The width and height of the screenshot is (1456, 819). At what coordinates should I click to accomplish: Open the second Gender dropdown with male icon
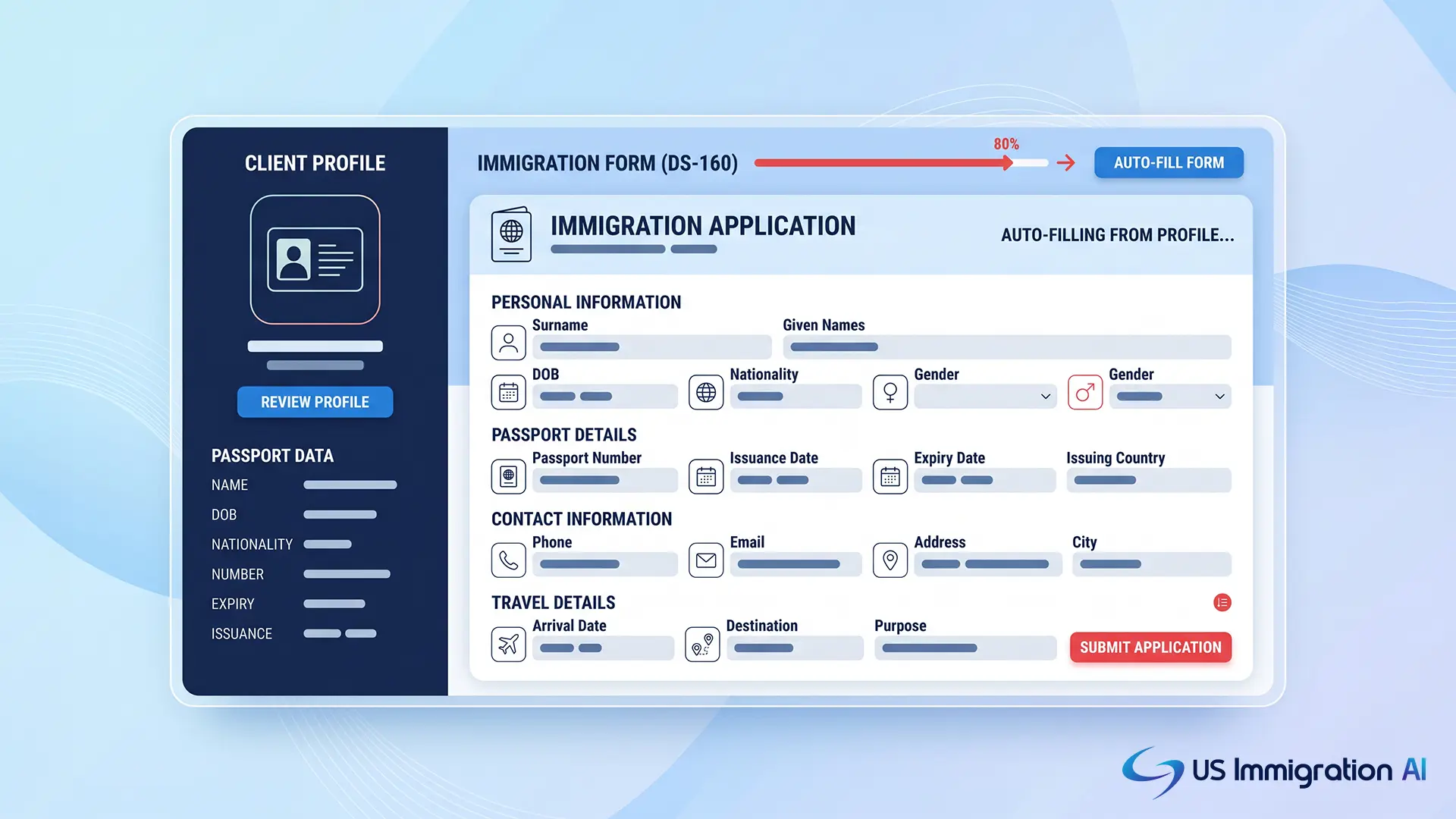pyautogui.click(x=1170, y=397)
